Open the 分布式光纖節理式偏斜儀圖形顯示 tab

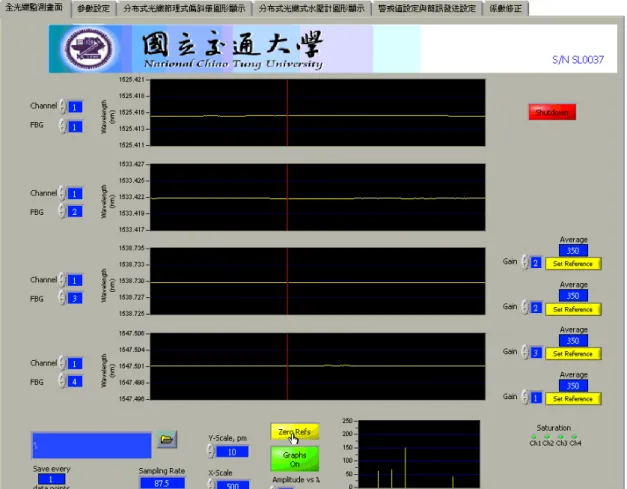click(x=184, y=8)
